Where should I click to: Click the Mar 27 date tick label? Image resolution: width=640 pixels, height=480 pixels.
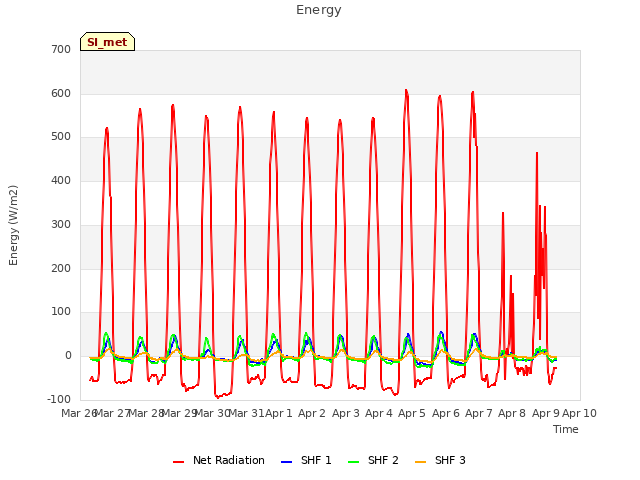click(x=112, y=413)
